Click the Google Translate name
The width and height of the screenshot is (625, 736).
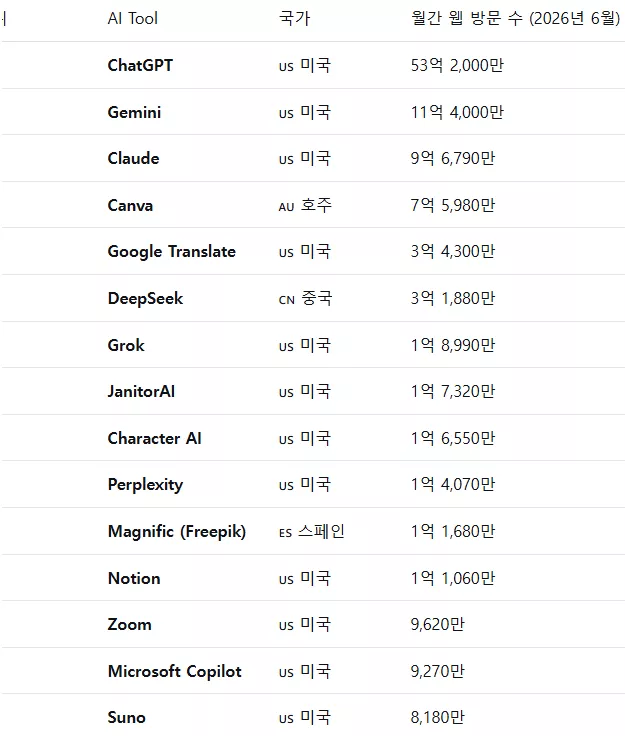(172, 252)
